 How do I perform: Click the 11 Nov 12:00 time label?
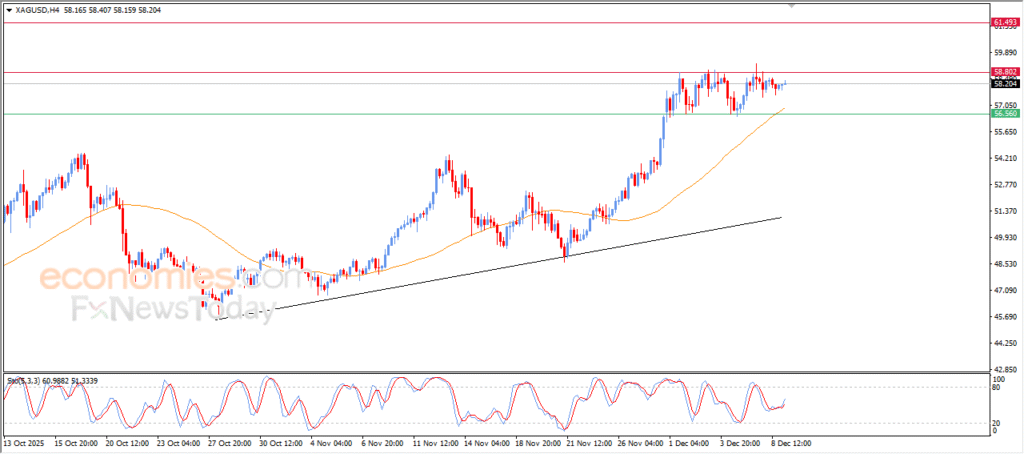pyautogui.click(x=434, y=442)
